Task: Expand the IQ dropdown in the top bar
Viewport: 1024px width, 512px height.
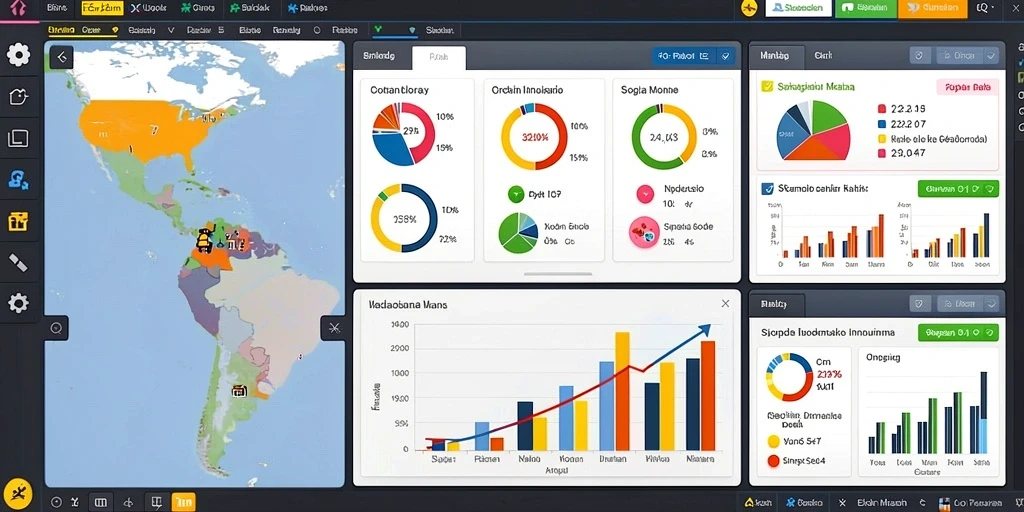Action: coord(985,8)
